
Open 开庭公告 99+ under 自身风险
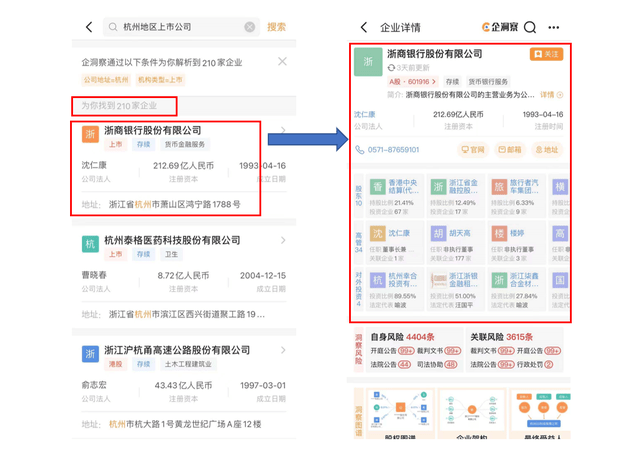point(392,351)
